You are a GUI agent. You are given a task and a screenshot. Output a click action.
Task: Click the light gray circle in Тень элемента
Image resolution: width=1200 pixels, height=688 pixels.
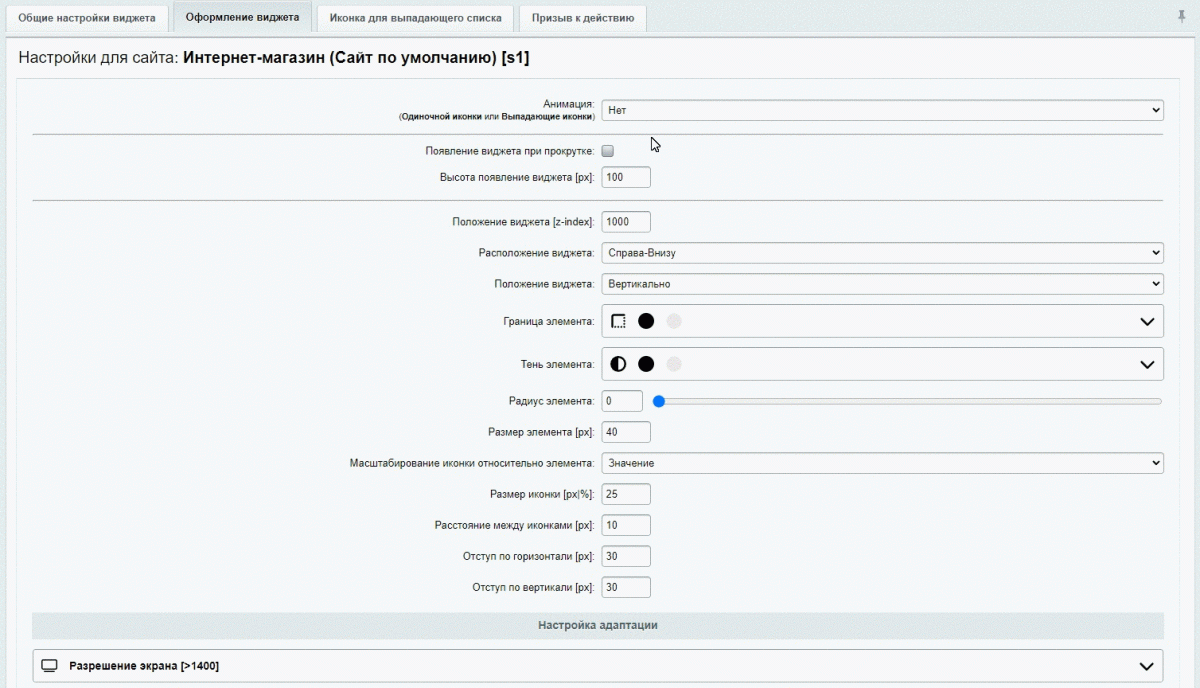(674, 364)
